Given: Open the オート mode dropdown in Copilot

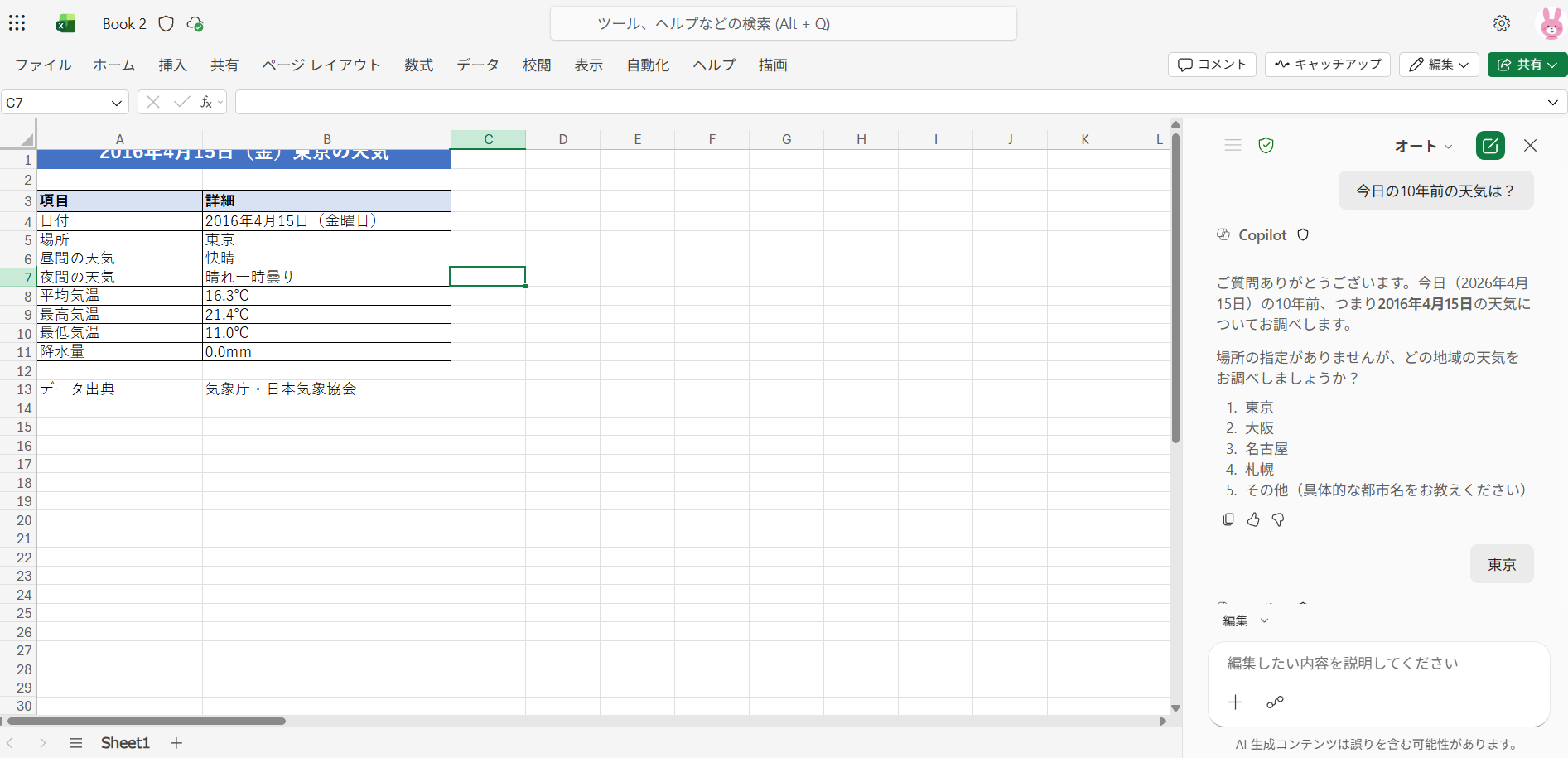Looking at the screenshot, I should (x=1422, y=147).
